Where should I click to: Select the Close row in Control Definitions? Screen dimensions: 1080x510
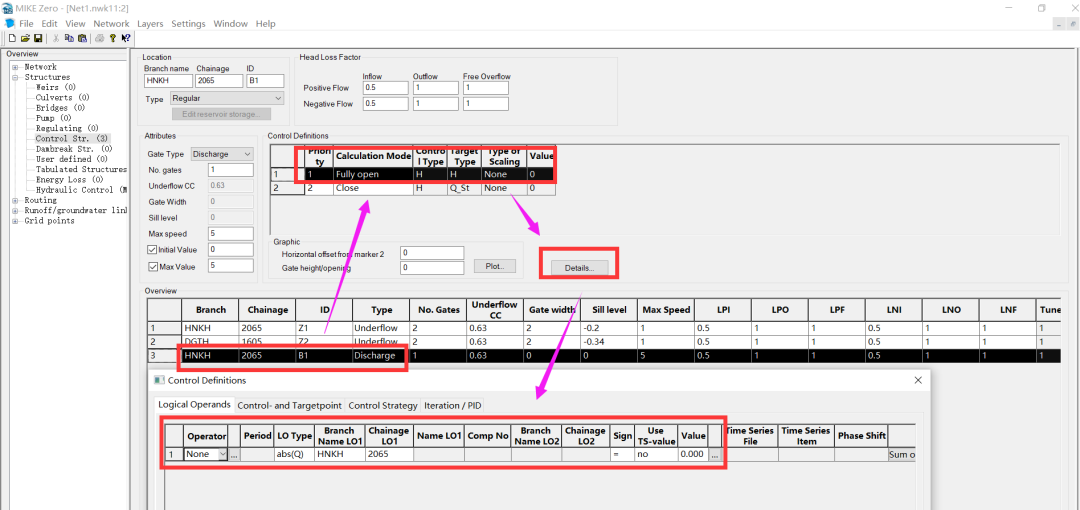(x=413, y=188)
